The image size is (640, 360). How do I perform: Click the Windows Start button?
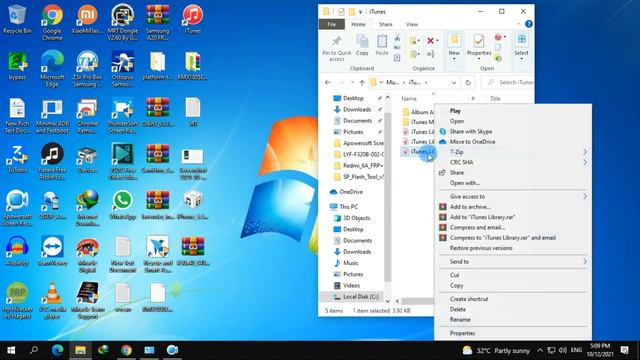point(11,350)
